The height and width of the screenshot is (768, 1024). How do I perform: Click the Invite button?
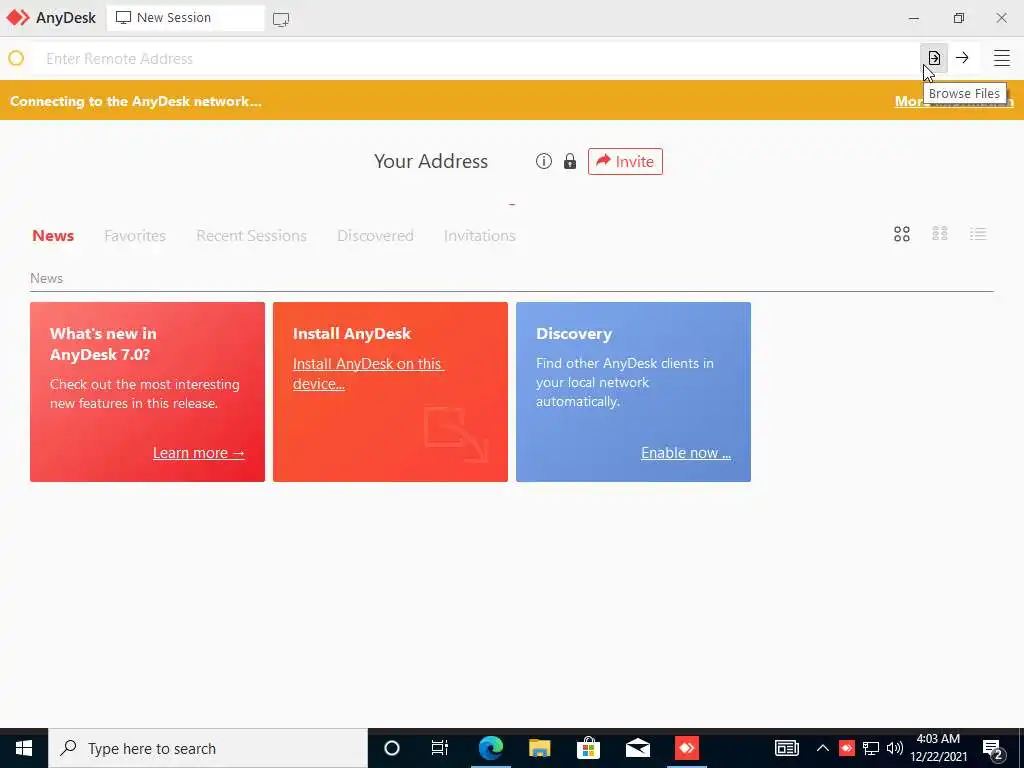point(625,161)
